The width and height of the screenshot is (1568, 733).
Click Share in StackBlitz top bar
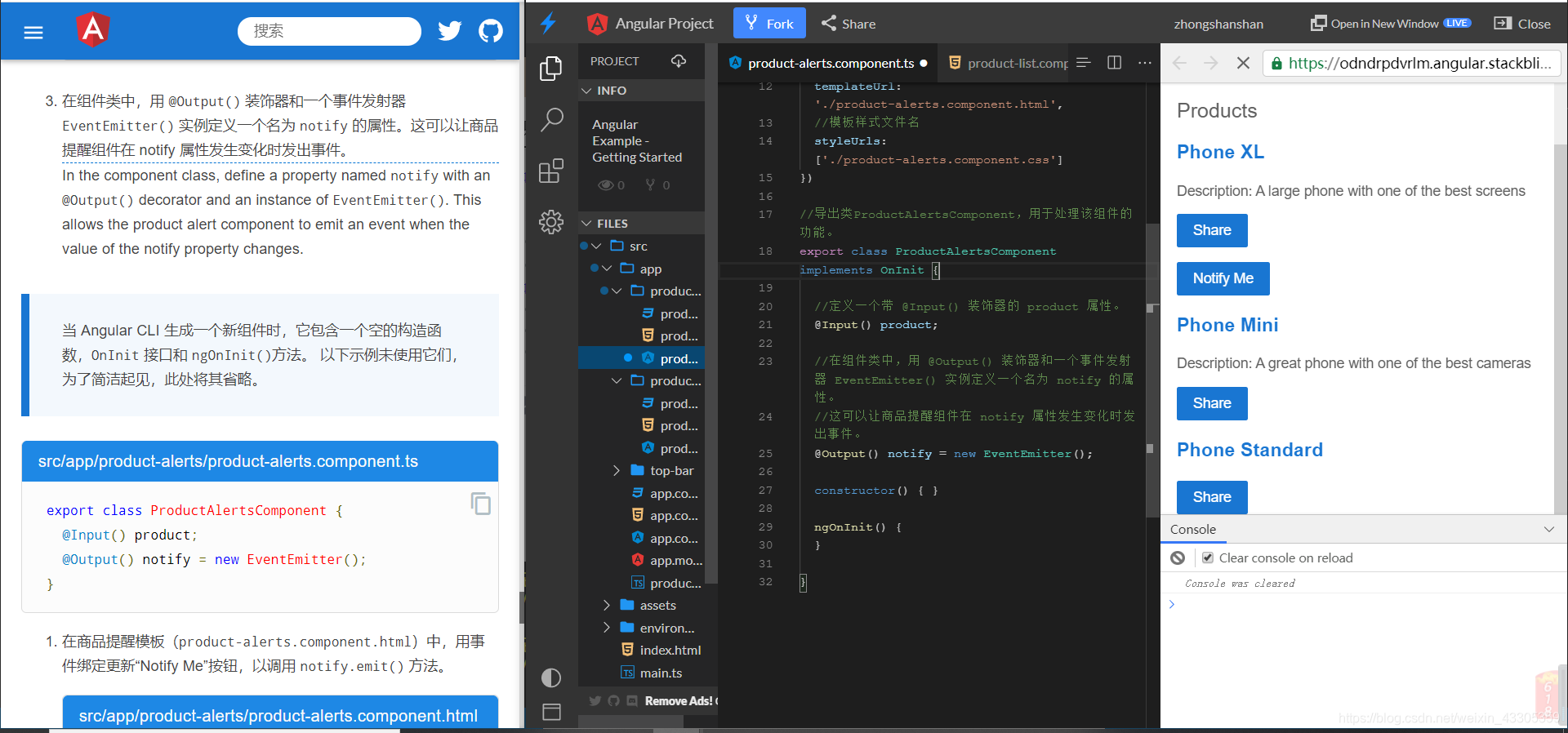pyautogui.click(x=849, y=24)
